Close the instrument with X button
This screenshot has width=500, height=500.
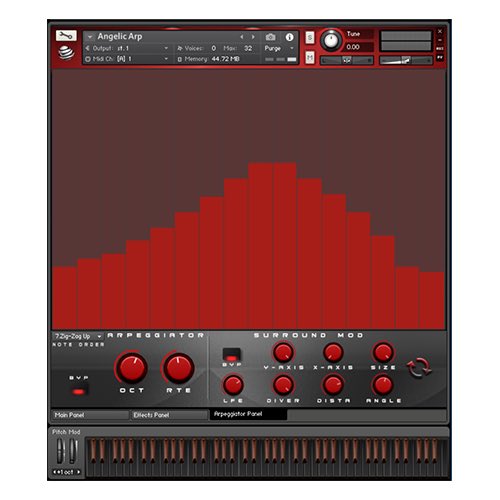pos(440,32)
